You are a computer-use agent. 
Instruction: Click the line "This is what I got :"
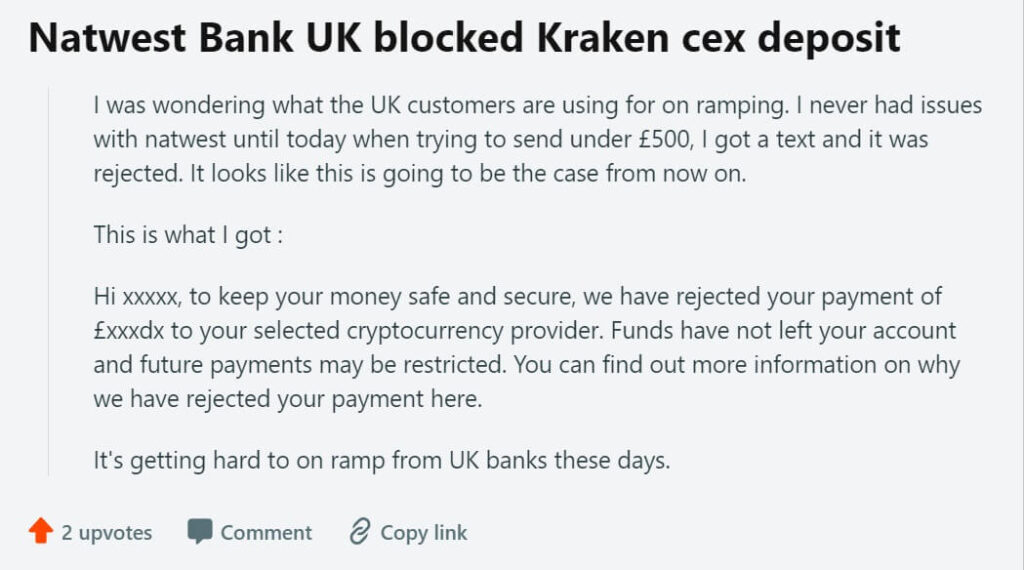pos(187,234)
